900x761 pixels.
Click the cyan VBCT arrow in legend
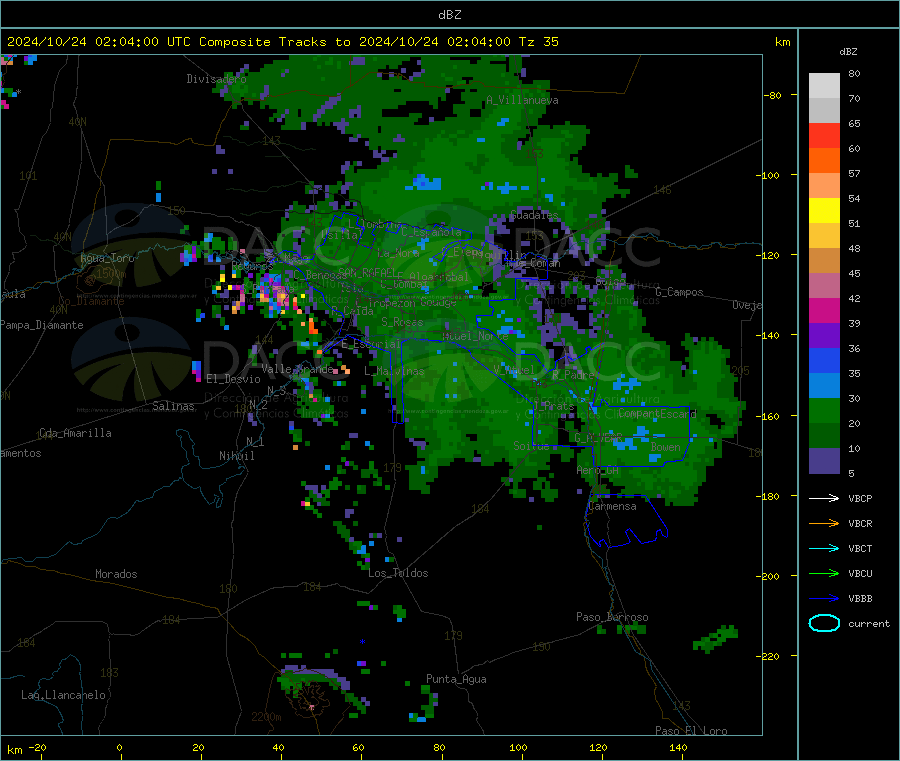click(x=824, y=548)
